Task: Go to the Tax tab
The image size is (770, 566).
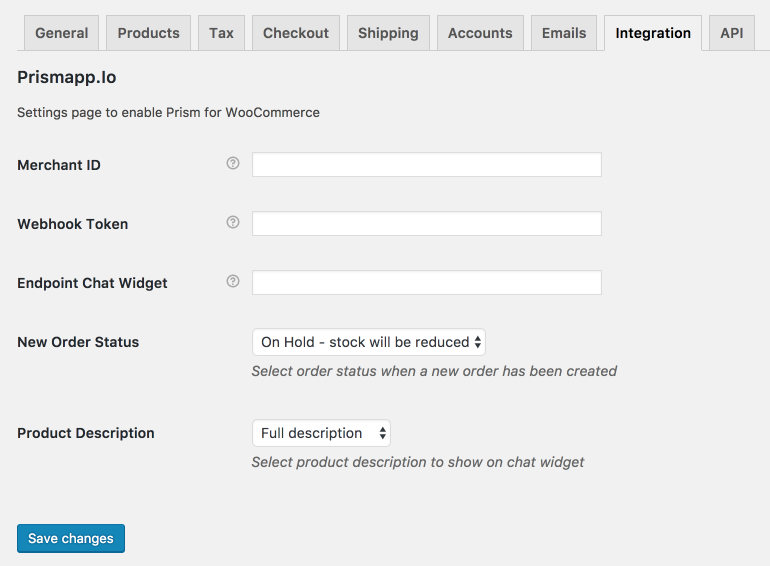Action: tap(221, 33)
